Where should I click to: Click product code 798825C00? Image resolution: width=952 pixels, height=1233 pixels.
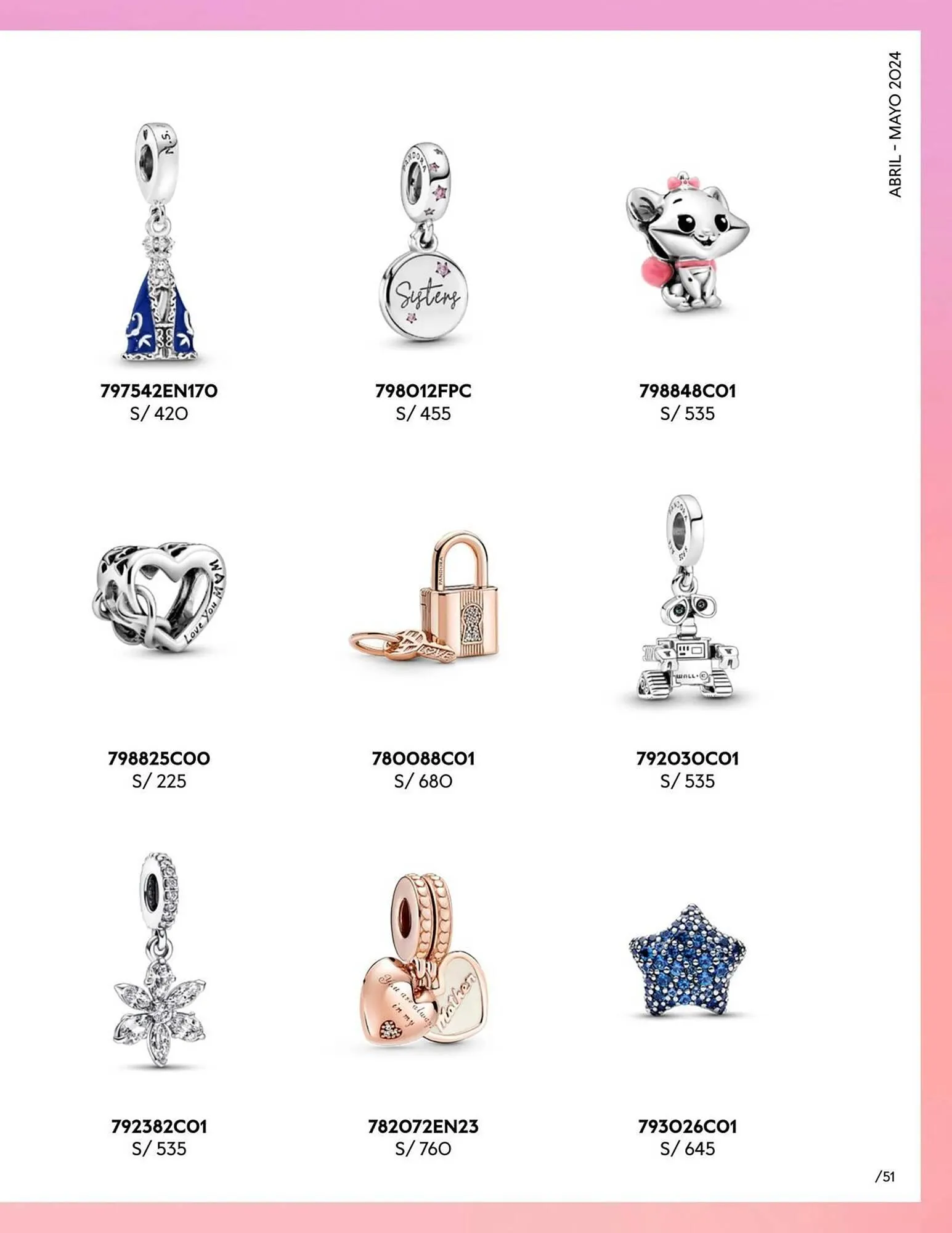[159, 758]
